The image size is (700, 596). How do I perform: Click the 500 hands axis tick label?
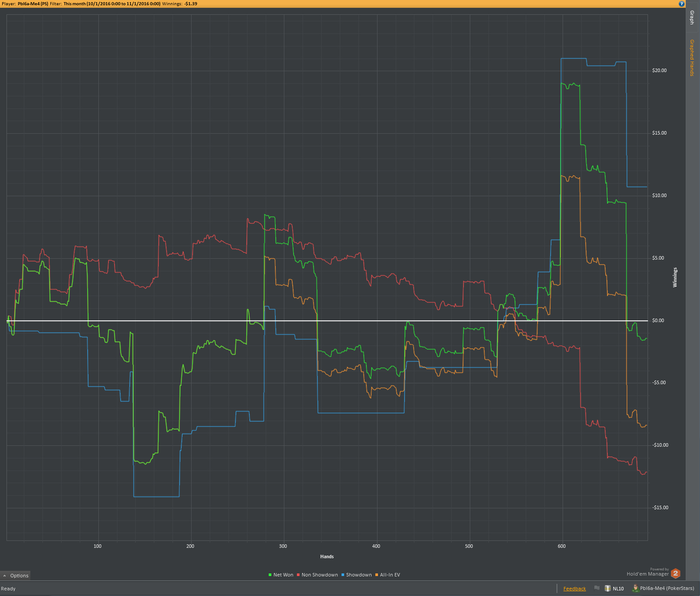point(469,546)
